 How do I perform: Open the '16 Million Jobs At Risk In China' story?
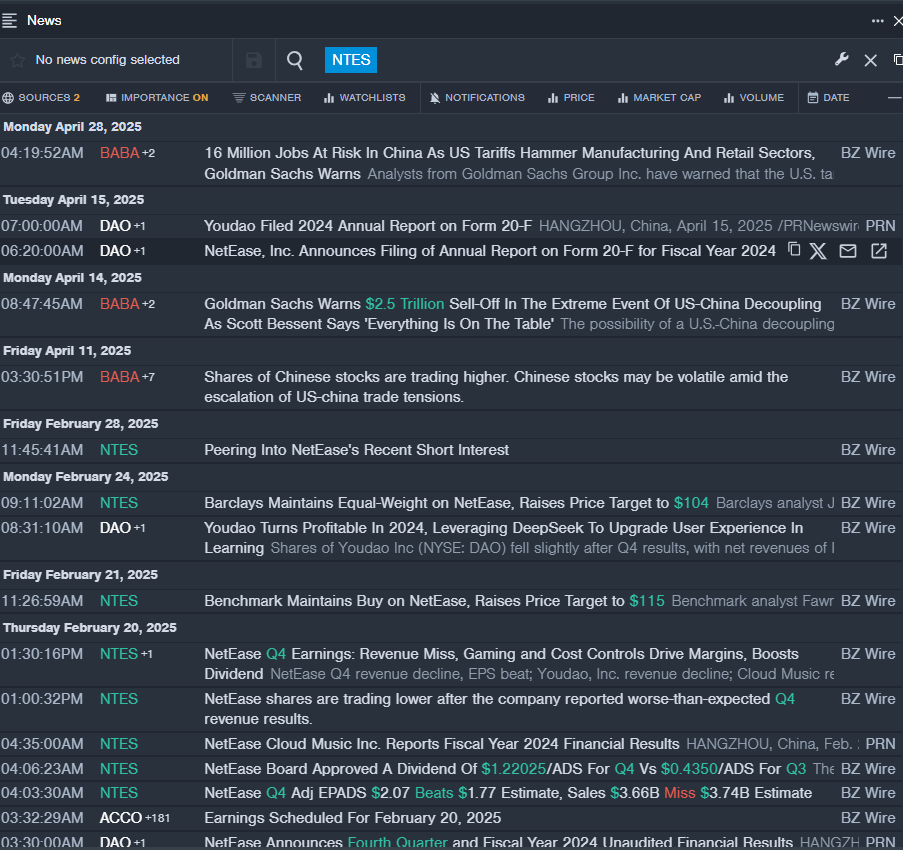pyautogui.click(x=510, y=164)
